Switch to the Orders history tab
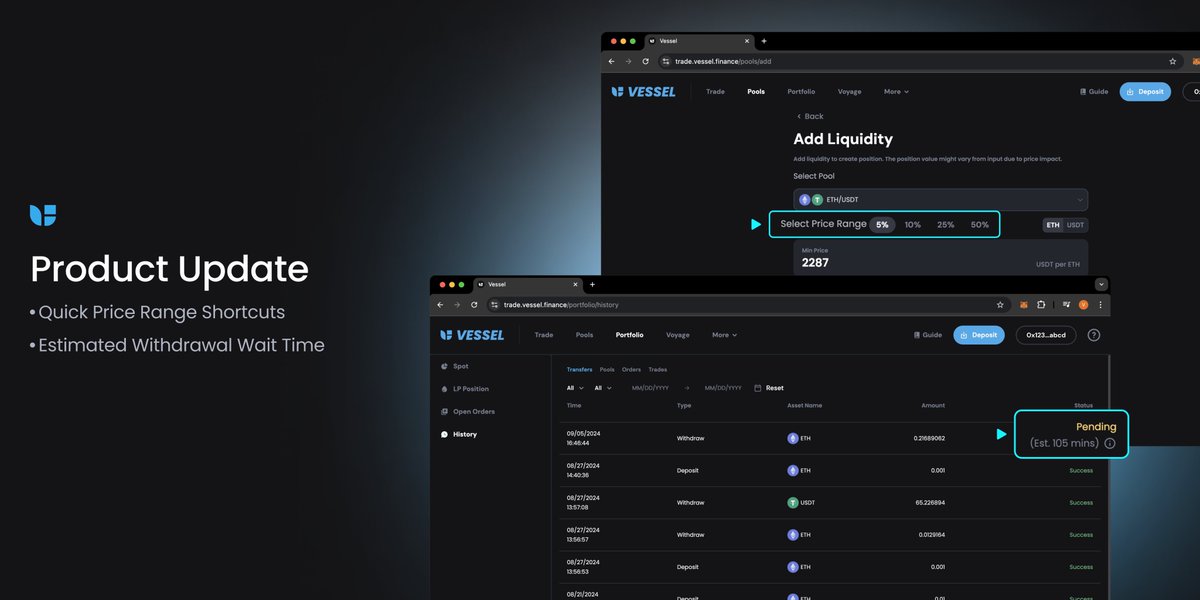1200x600 pixels. [631, 370]
